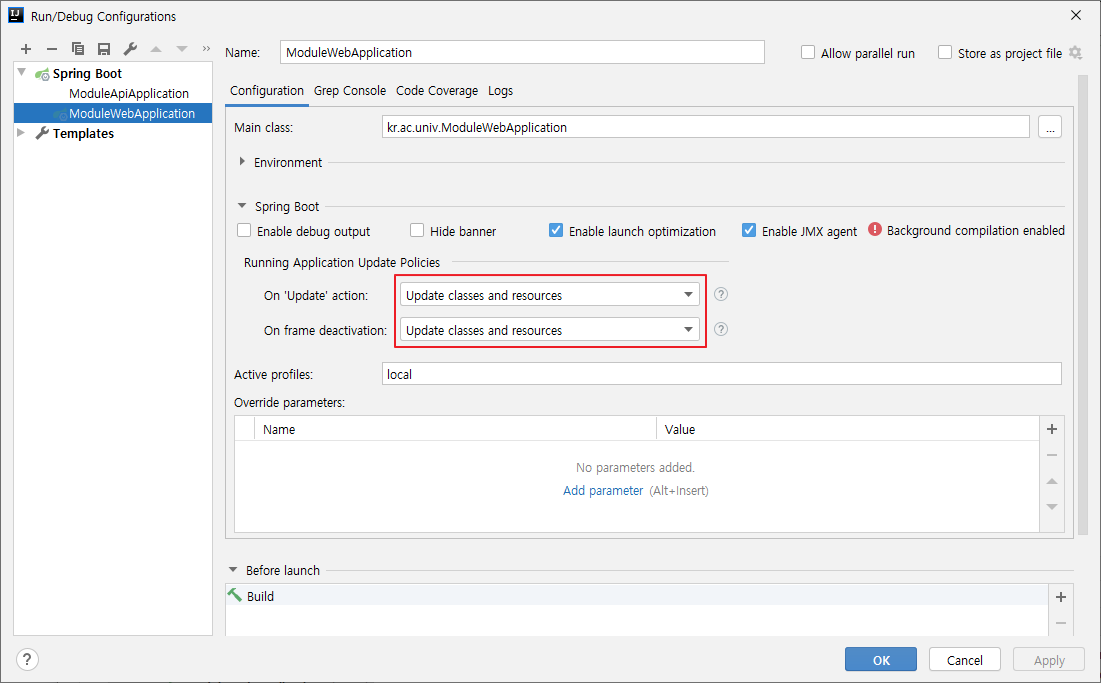Click help icon beside frame deactivation dropdown
The image size is (1101, 683).
tap(720, 329)
